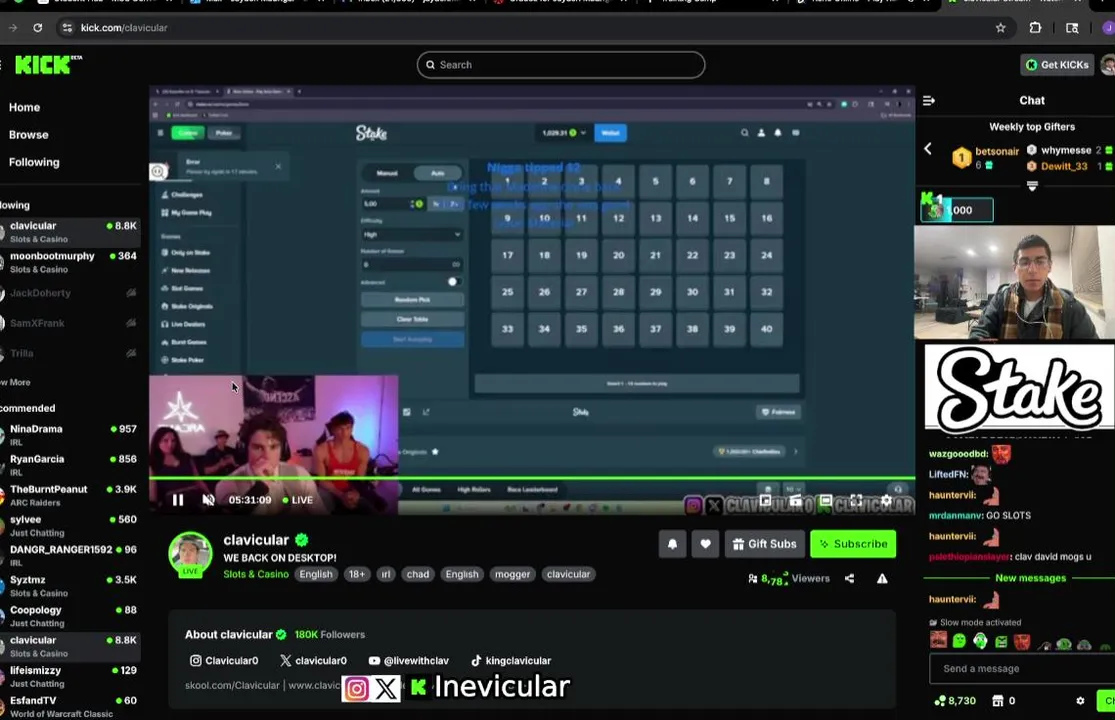1115x720 pixels.
Task: Open the Clavicular0 Instagram link
Action: point(224,660)
